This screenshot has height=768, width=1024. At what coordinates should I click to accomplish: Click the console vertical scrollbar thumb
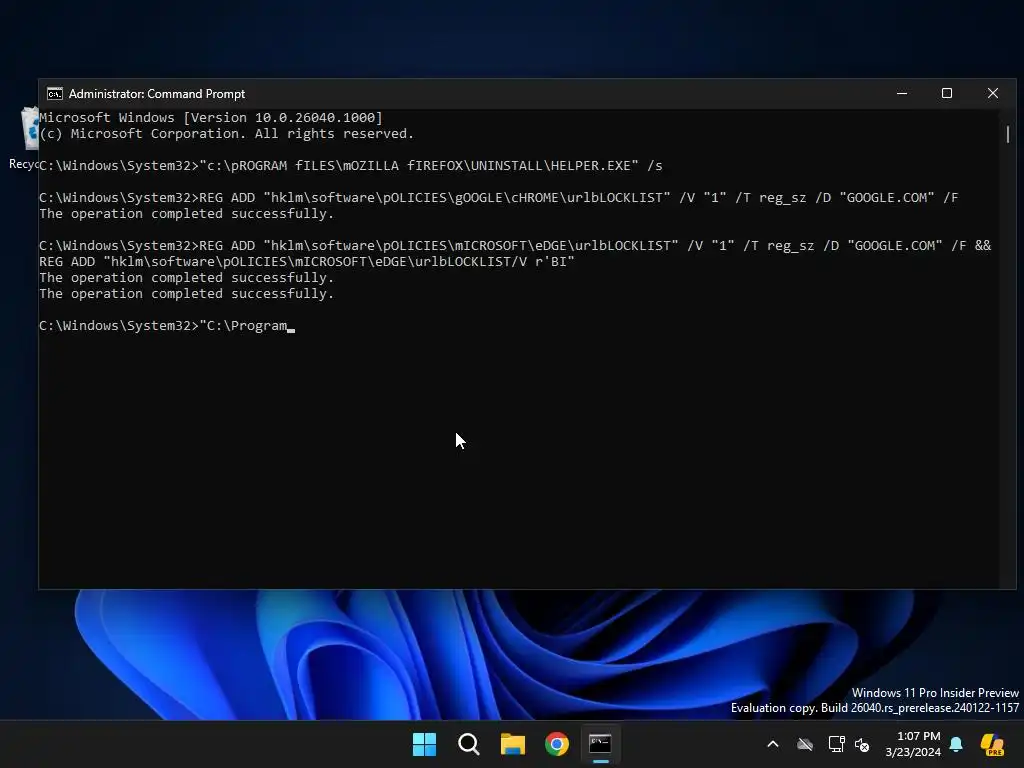coord(1008,134)
